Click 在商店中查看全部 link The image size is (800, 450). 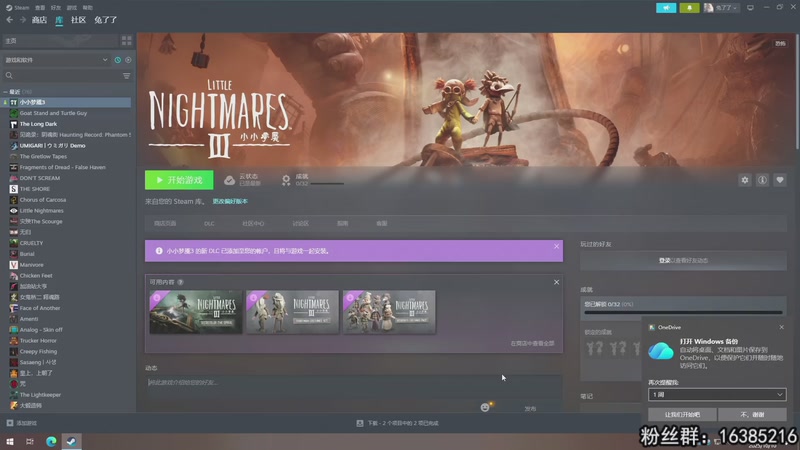(x=532, y=343)
